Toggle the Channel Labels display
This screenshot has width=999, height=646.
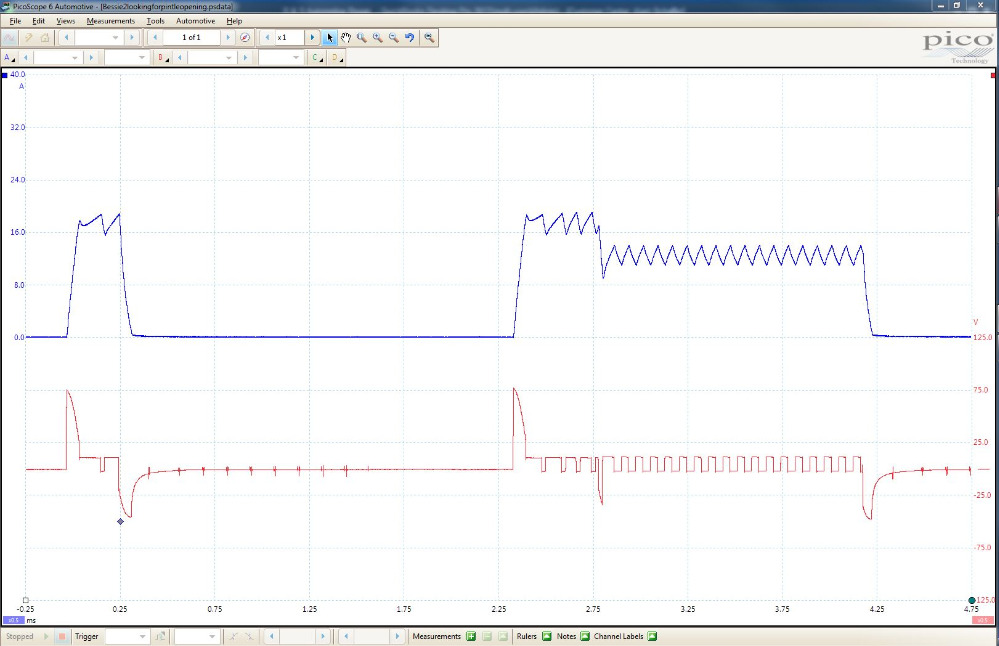point(652,636)
